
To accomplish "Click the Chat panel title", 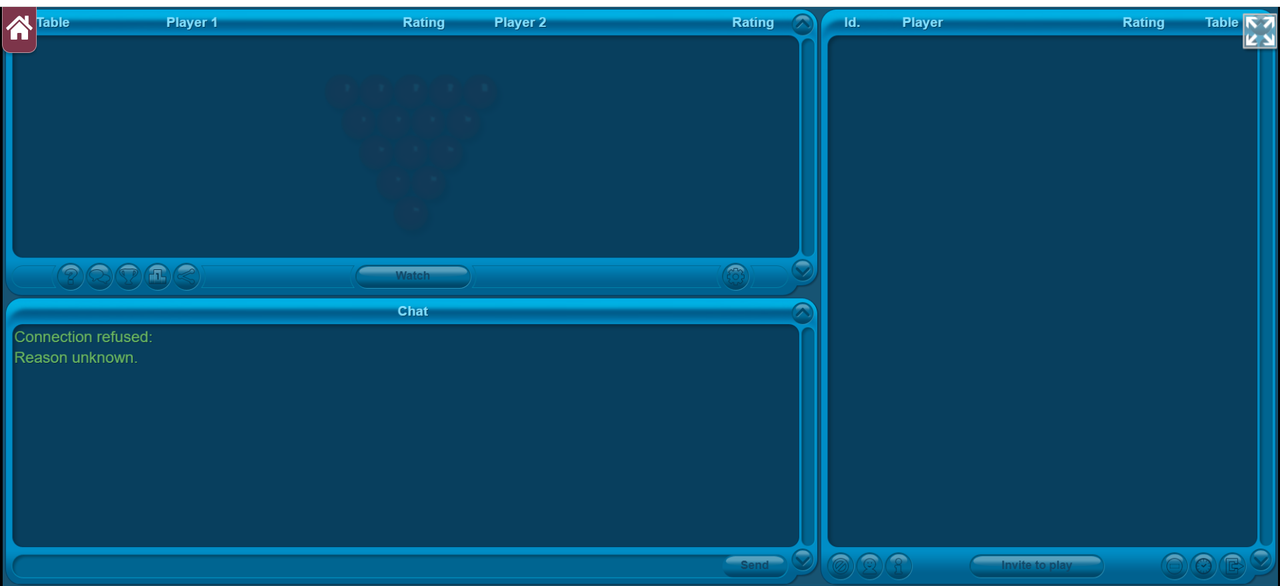I will click(413, 311).
